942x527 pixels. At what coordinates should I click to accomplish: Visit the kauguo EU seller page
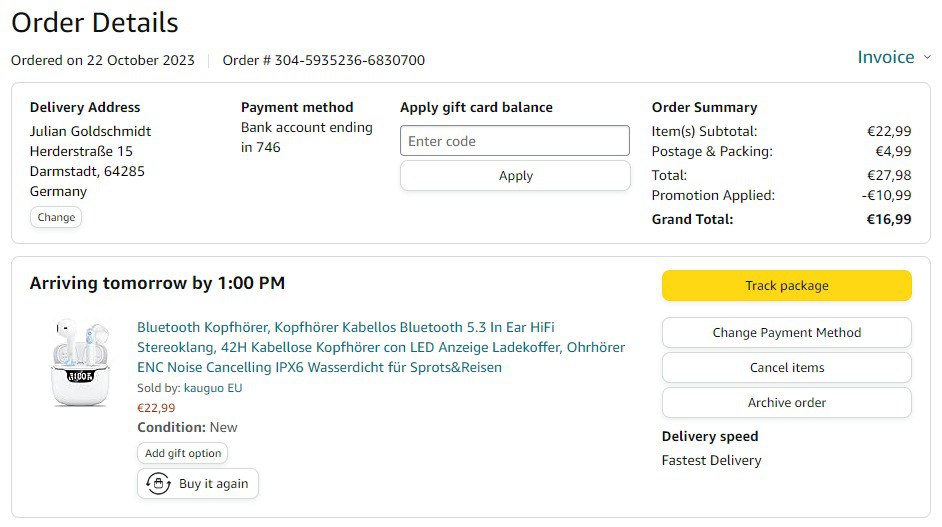tap(213, 388)
